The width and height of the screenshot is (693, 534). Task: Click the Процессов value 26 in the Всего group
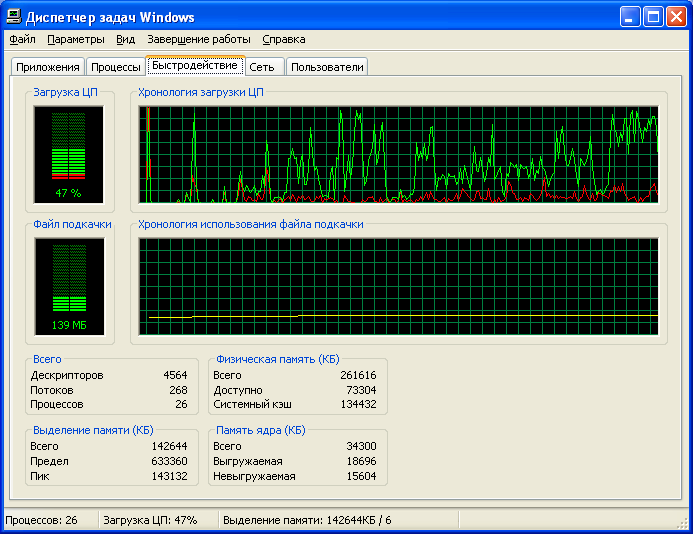pos(181,404)
